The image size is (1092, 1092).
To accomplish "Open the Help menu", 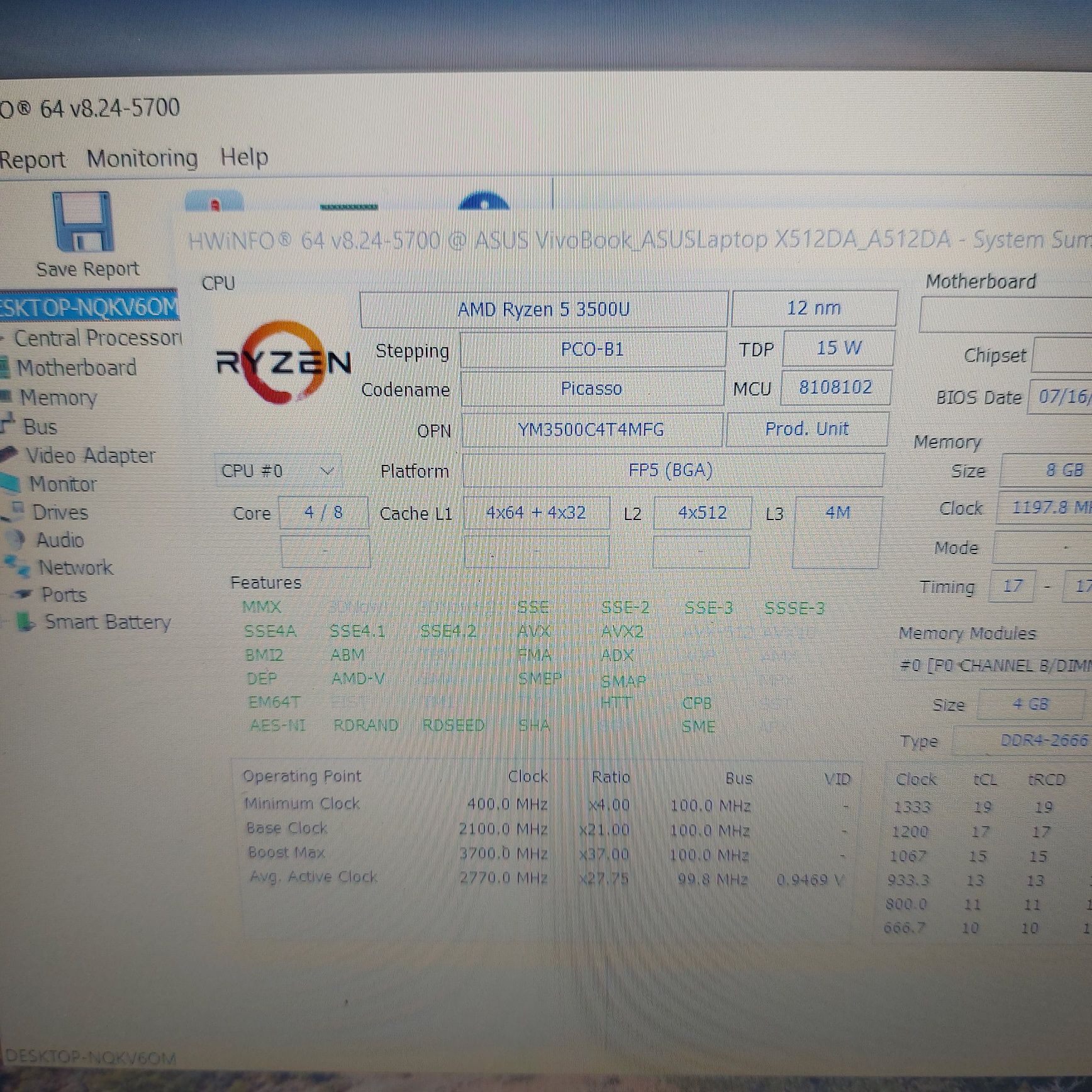I will pyautogui.click(x=244, y=157).
